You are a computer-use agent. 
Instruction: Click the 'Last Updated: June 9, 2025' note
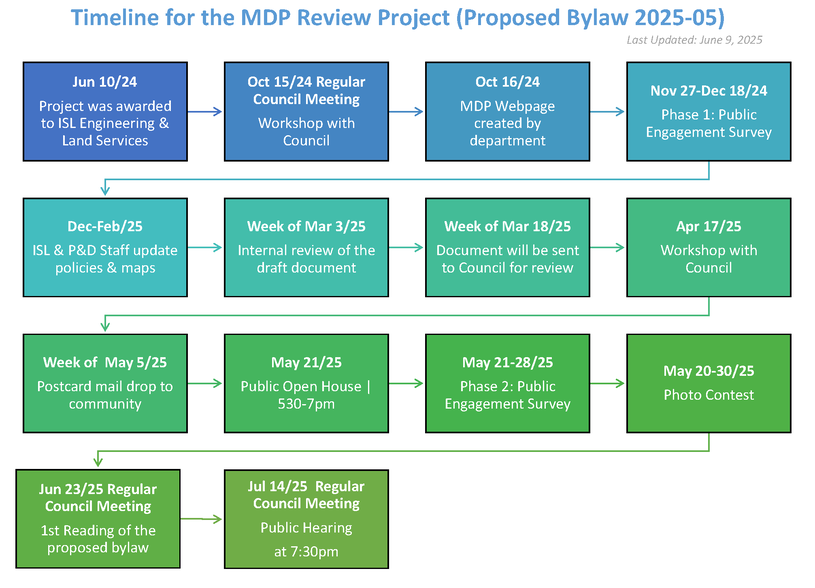(x=694, y=40)
